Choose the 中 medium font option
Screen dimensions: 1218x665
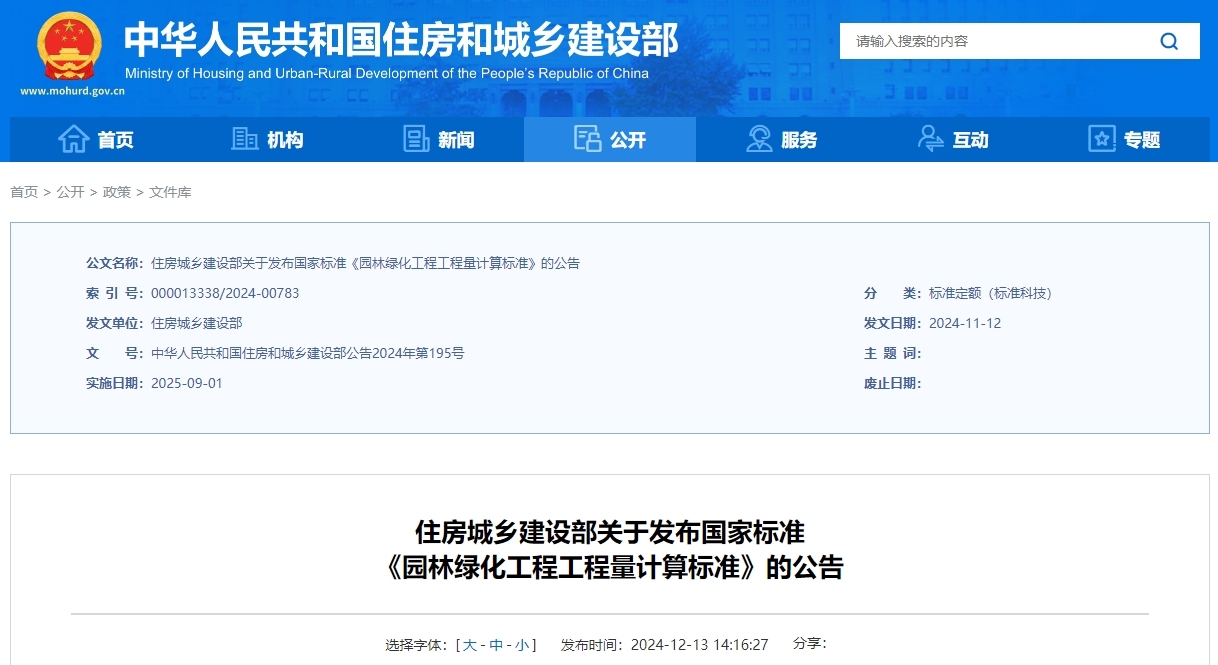tap(495, 645)
